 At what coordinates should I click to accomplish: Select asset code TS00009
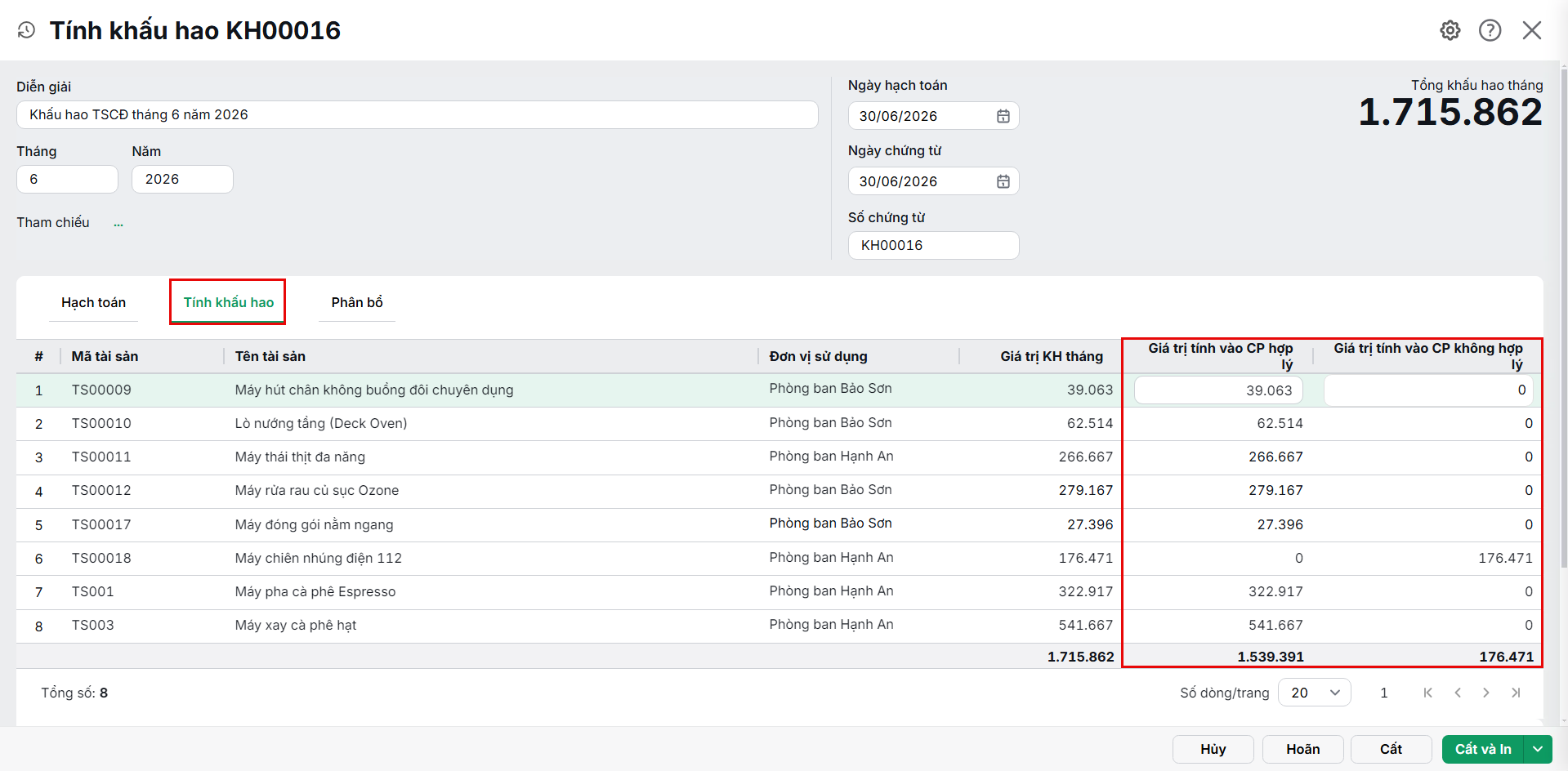(101, 390)
